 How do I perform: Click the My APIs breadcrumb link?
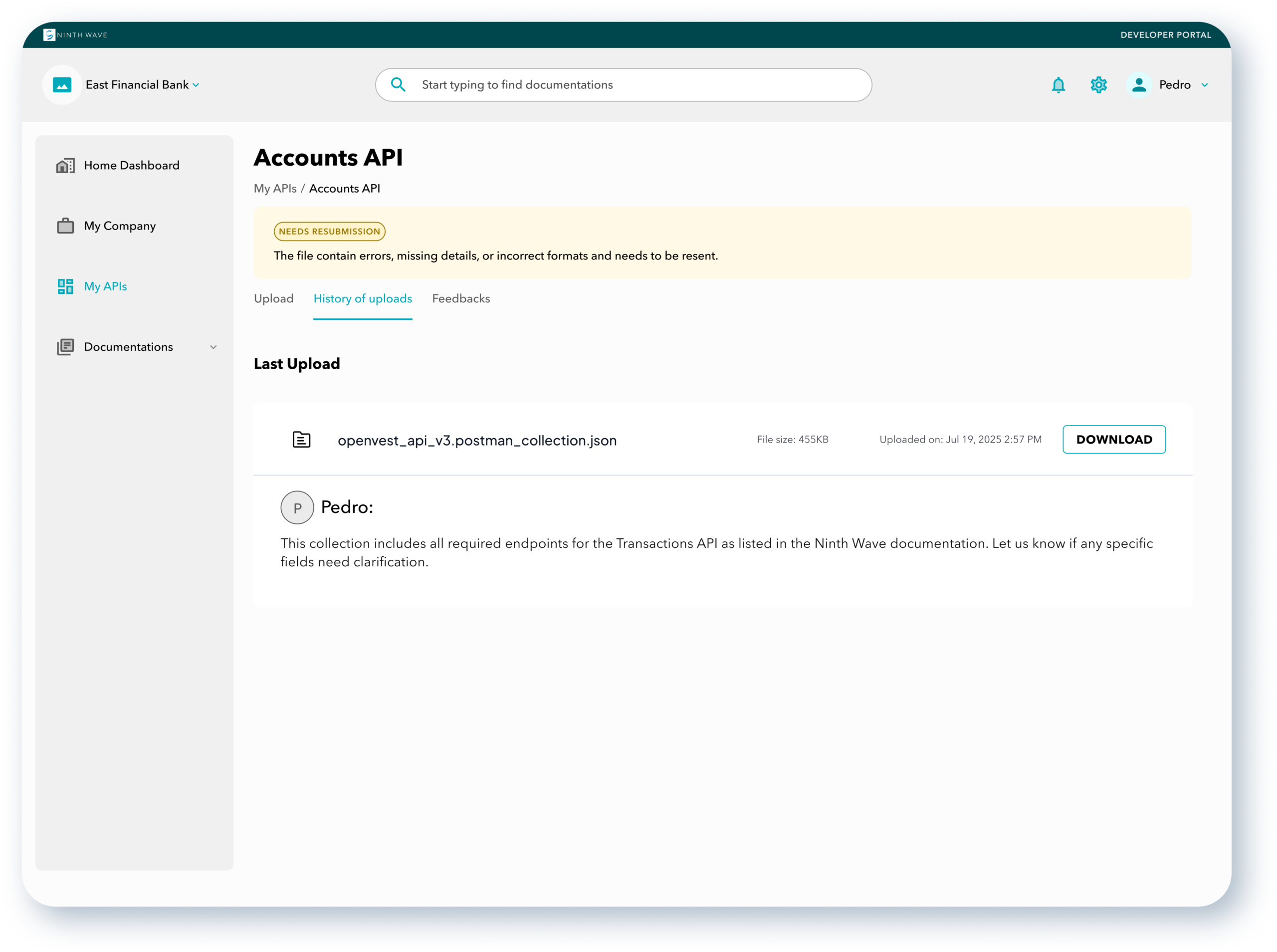(x=275, y=189)
